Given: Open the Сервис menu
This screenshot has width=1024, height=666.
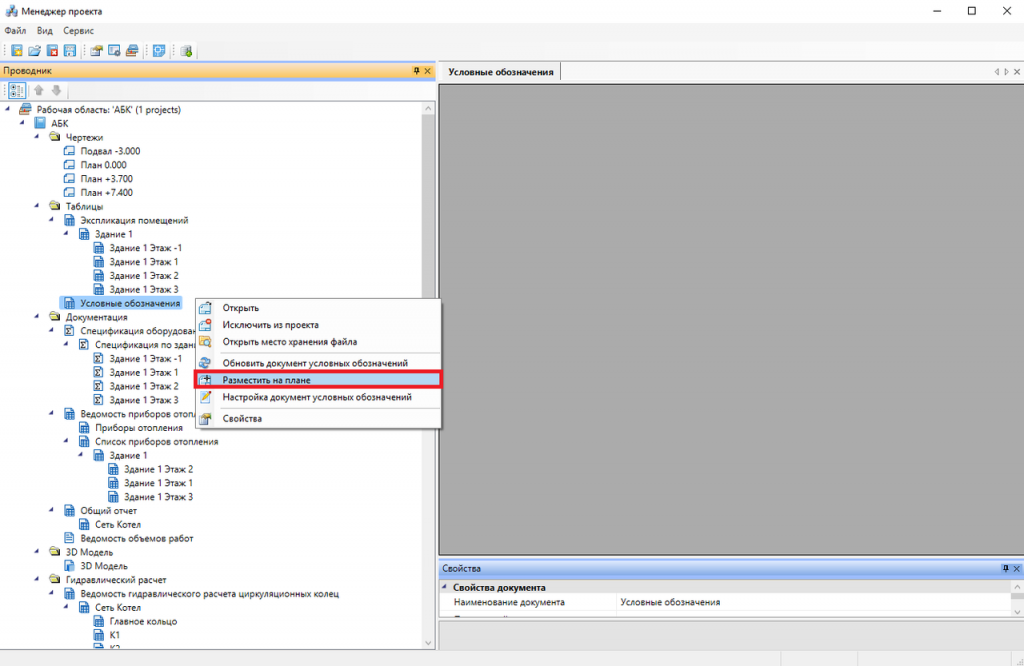Looking at the screenshot, I should pos(78,31).
